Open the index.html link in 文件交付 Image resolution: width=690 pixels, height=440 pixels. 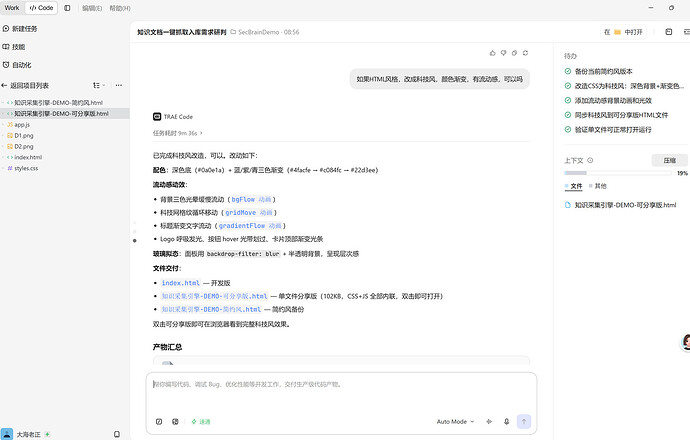(180, 283)
